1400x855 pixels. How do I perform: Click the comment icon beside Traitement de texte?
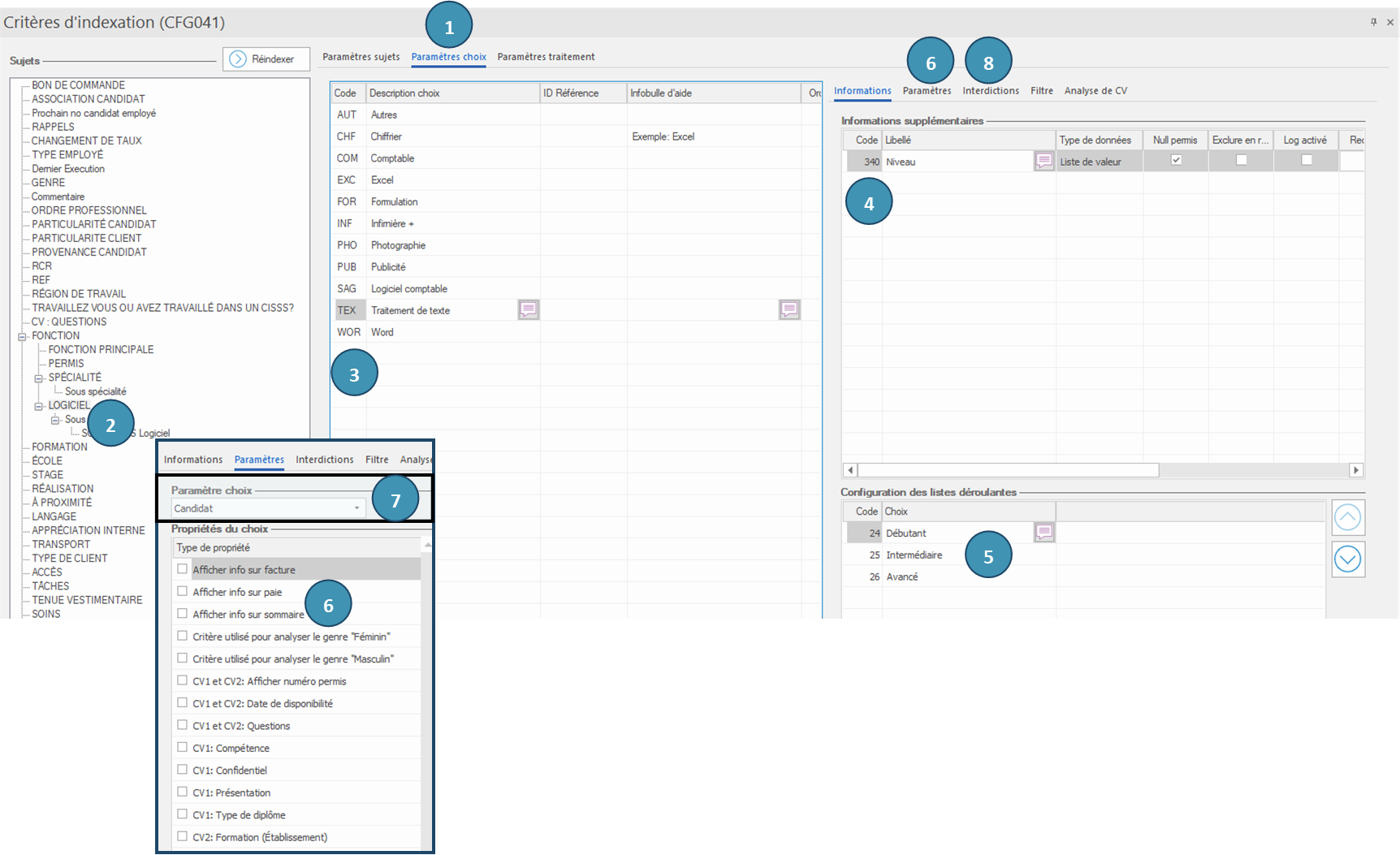click(x=529, y=309)
